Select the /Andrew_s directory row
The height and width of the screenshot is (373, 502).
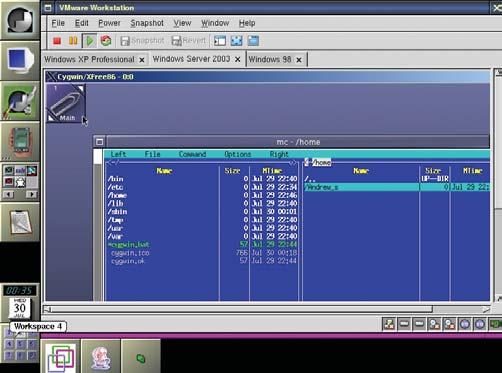397,187
